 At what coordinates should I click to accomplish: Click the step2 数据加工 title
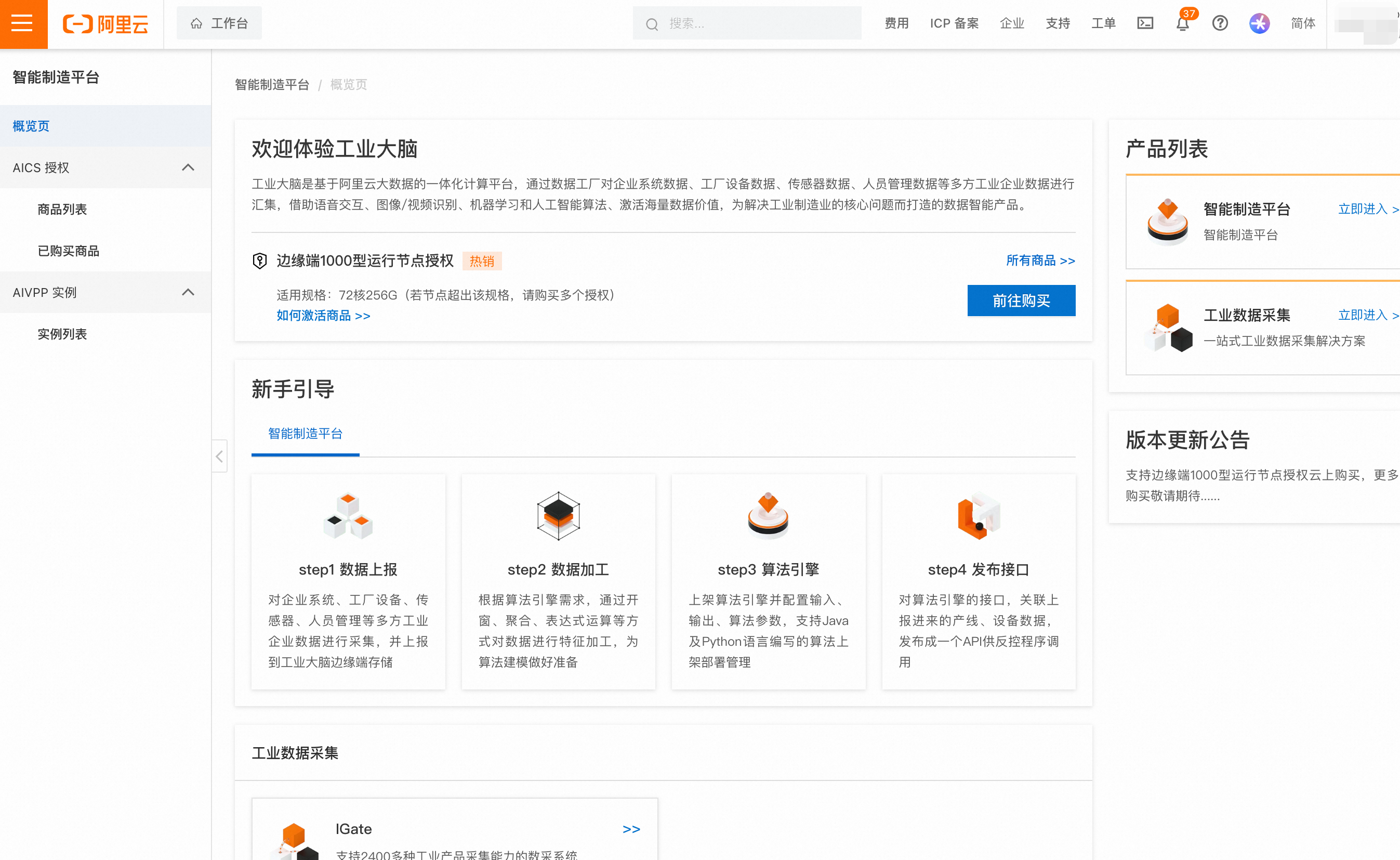558,569
